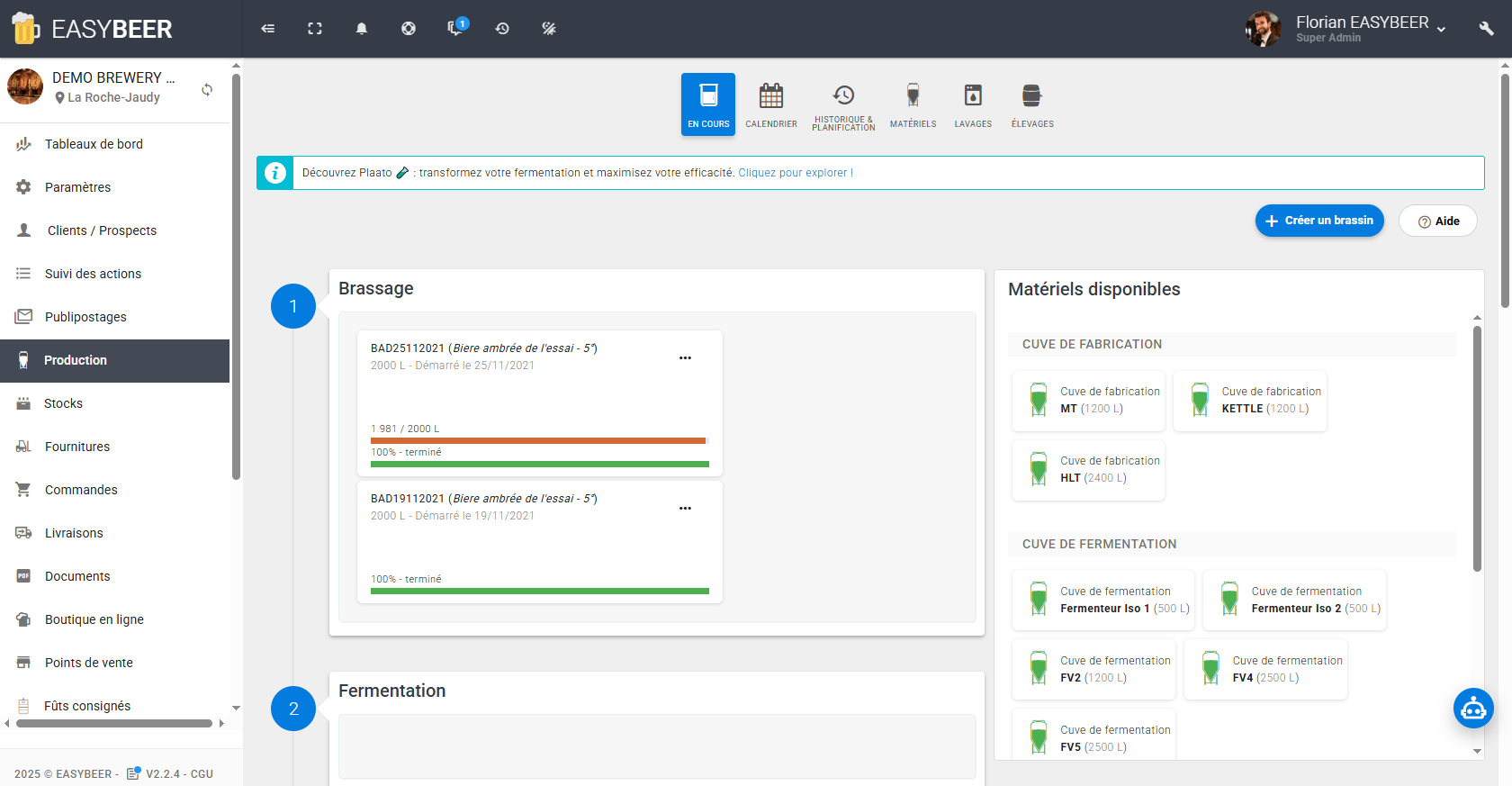Image resolution: width=1512 pixels, height=786 pixels.
Task: Expand Florian EASYBEER user menu
Action: coord(1368,29)
